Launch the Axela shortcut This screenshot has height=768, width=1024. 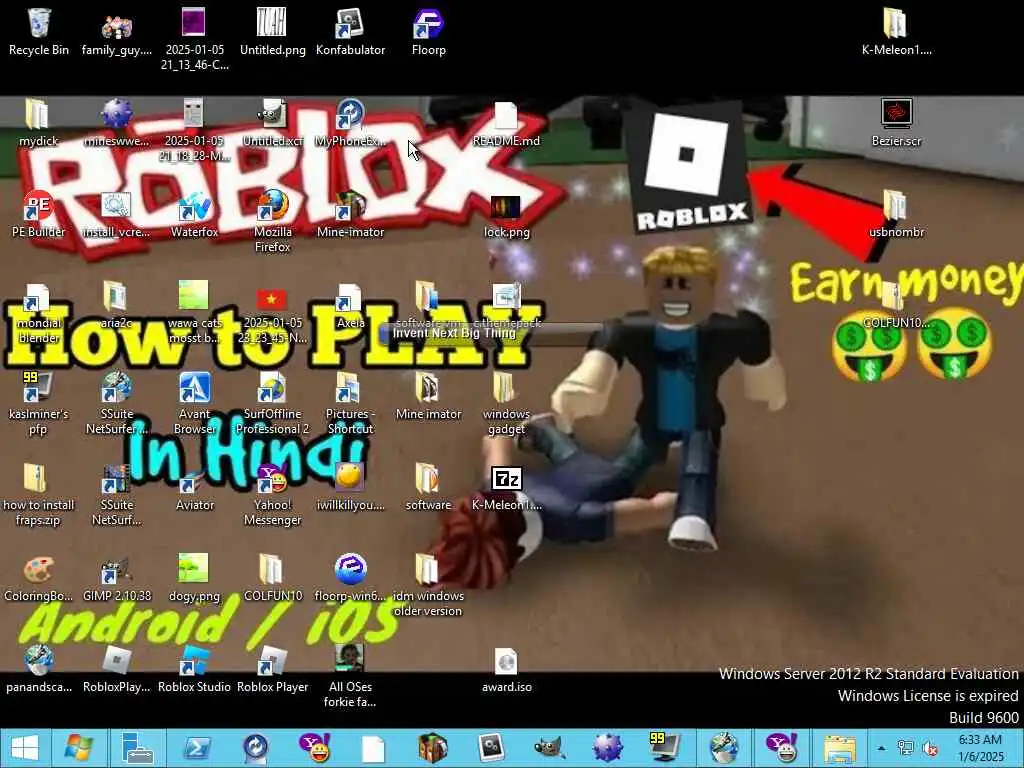tap(350, 304)
